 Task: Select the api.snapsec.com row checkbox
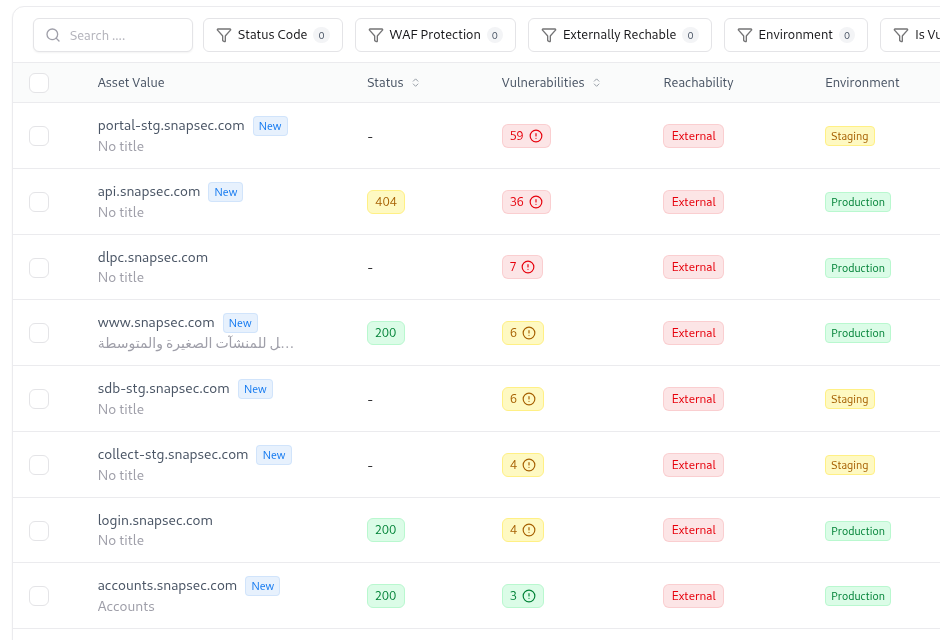pyautogui.click(x=39, y=202)
